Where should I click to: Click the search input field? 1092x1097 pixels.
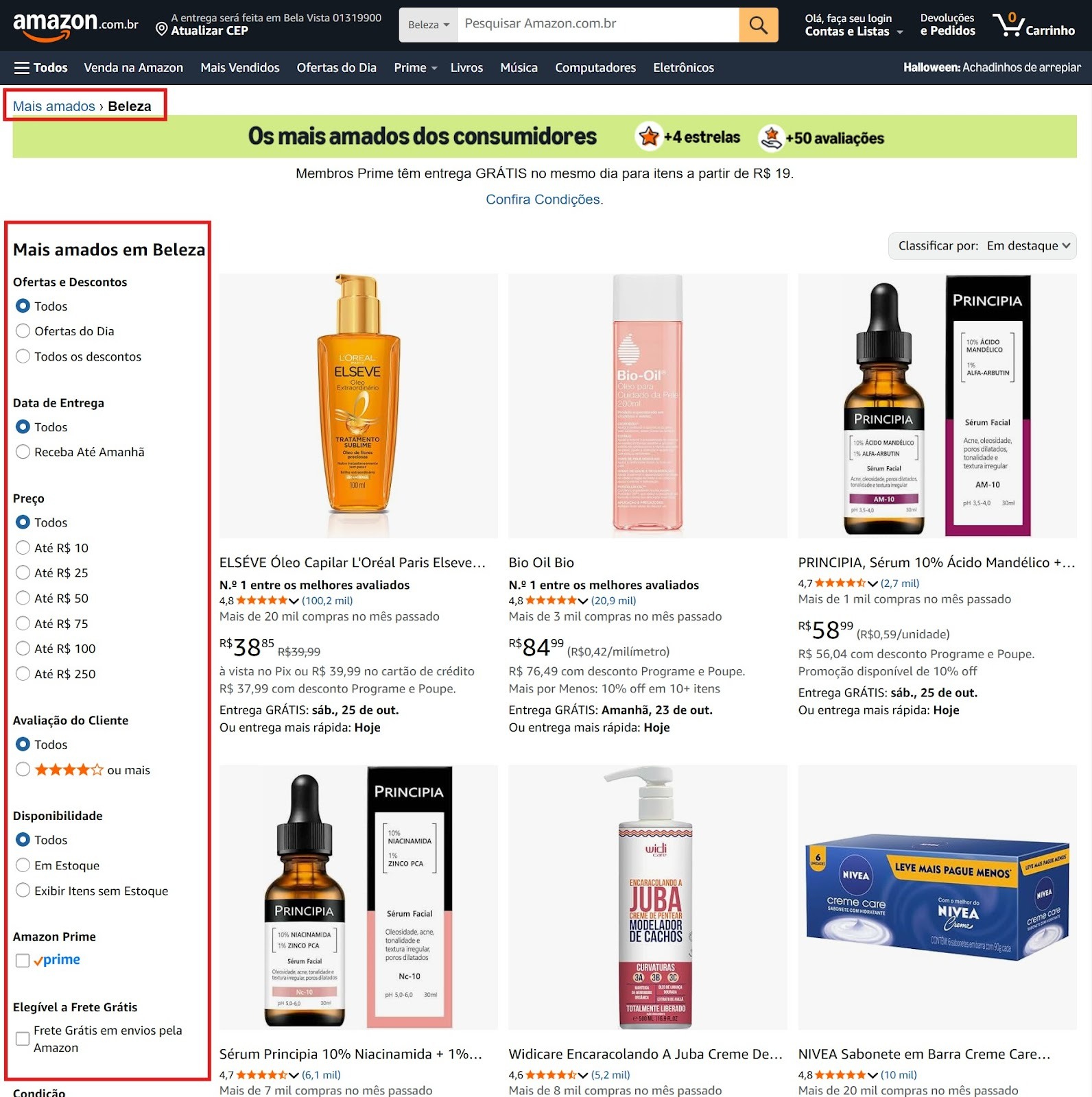tap(597, 24)
